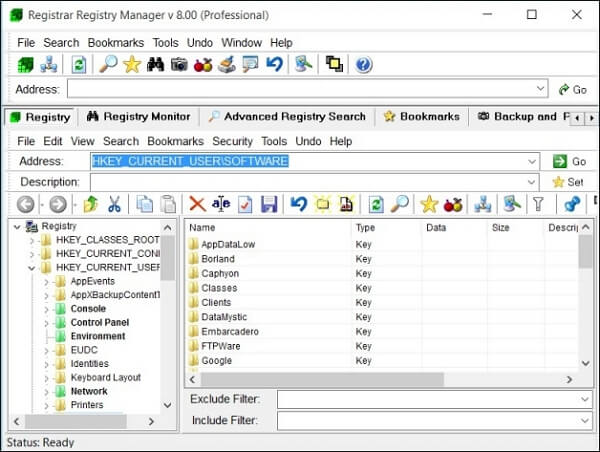Image resolution: width=600 pixels, height=452 pixels.
Task: Expand the HKEY_CLASSES_ROOT tree node
Action: (x=32, y=240)
